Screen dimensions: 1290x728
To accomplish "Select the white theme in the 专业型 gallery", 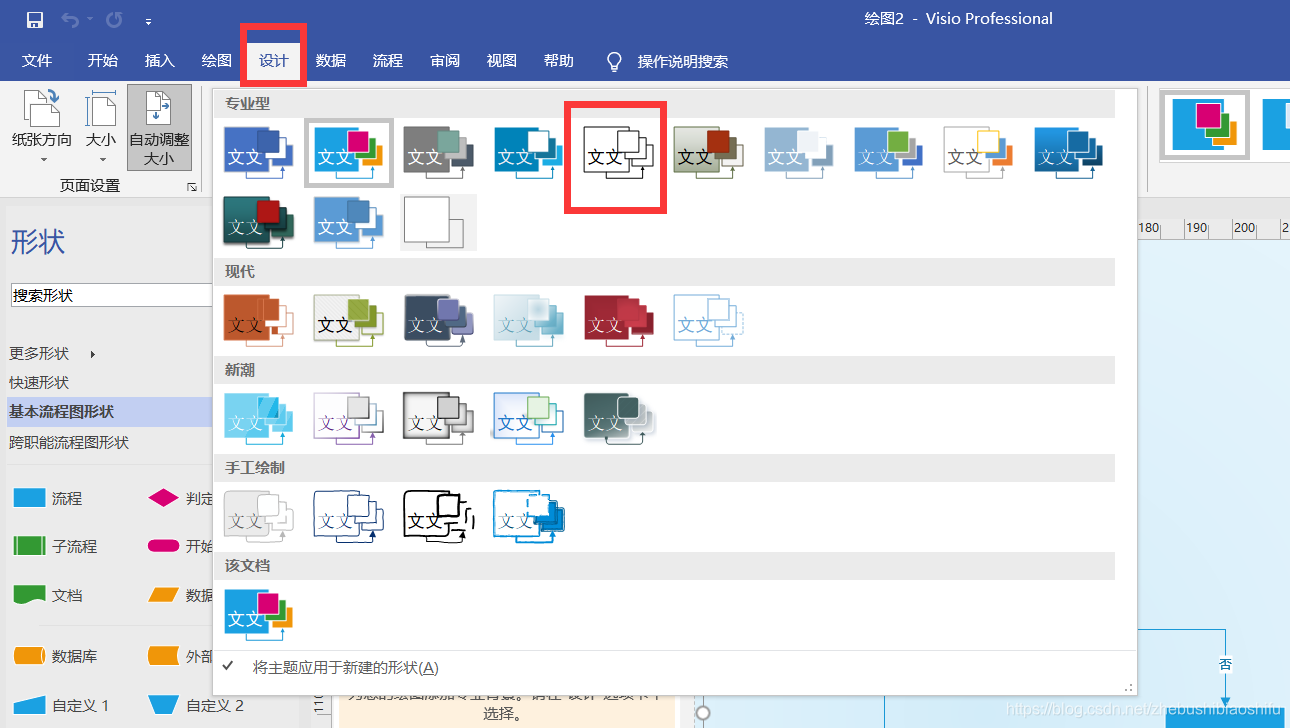I will [x=437, y=221].
